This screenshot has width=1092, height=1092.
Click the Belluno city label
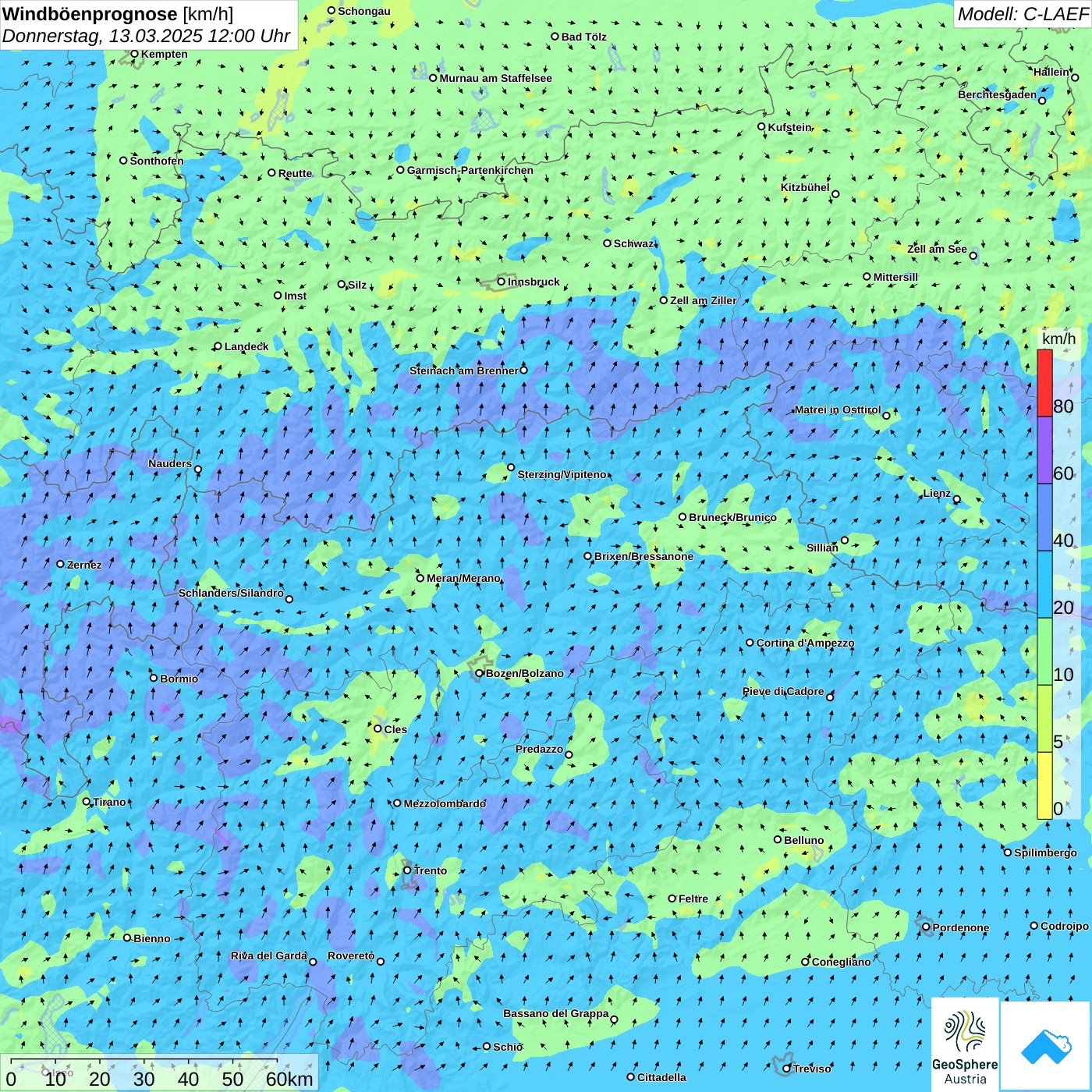[803, 840]
